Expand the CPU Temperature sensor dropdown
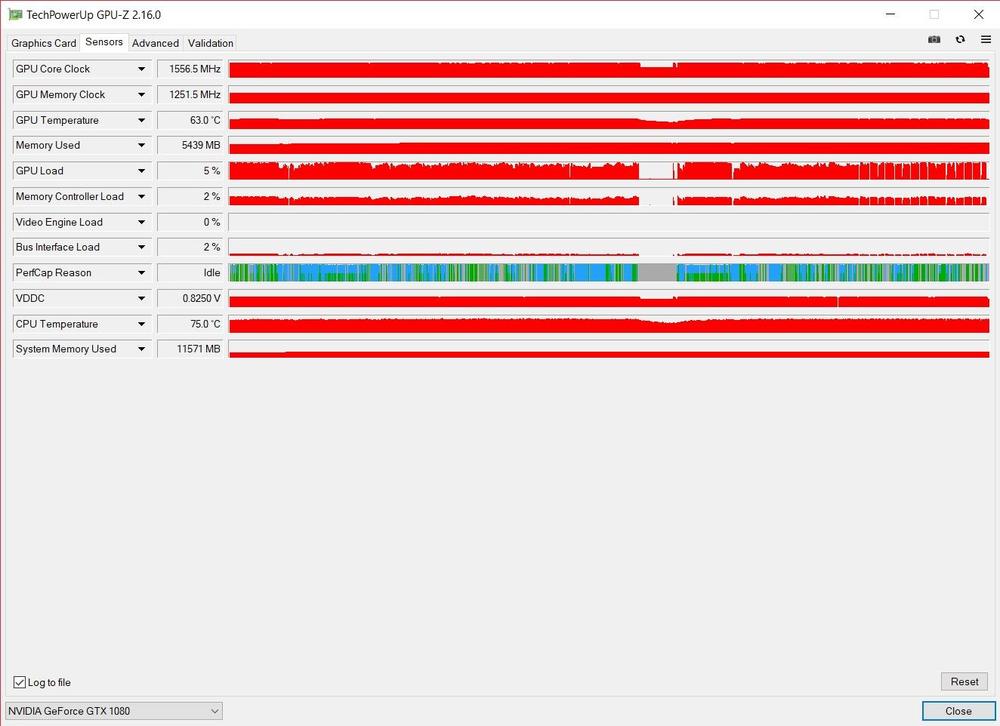This screenshot has width=1000, height=726. 141,324
